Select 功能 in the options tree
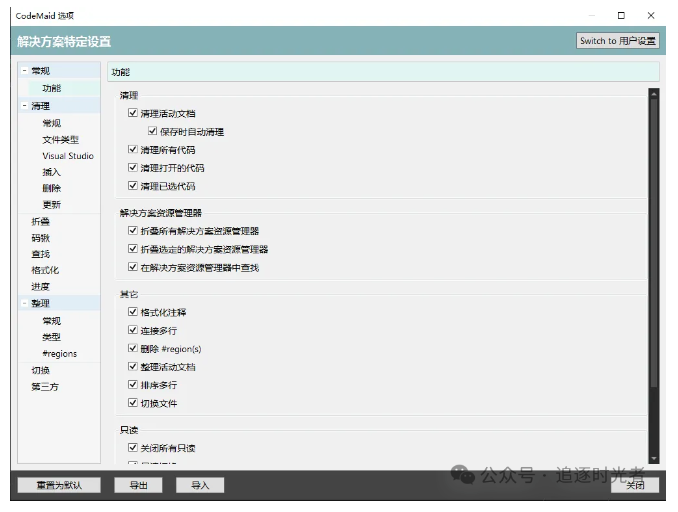The width and height of the screenshot is (678, 512). [x=51, y=88]
